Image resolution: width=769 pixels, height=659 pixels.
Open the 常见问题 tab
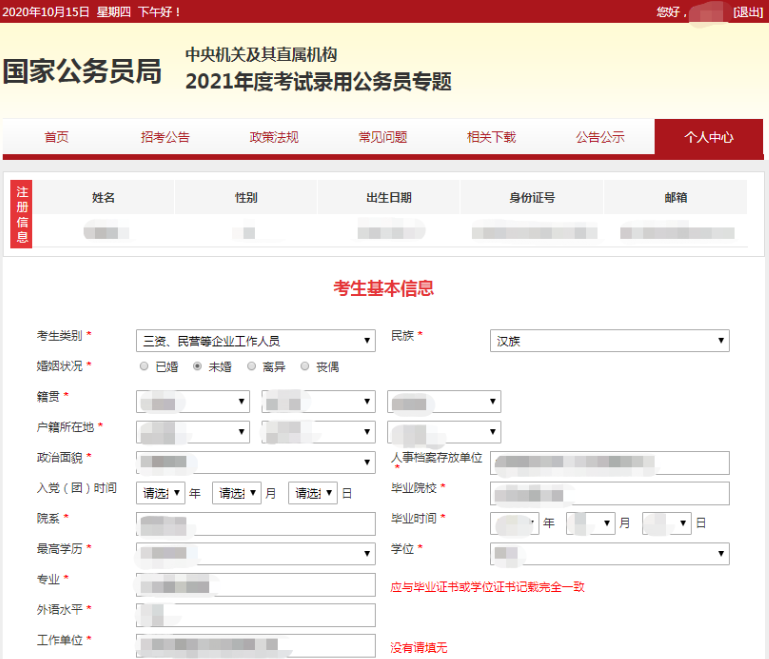pyautogui.click(x=383, y=137)
